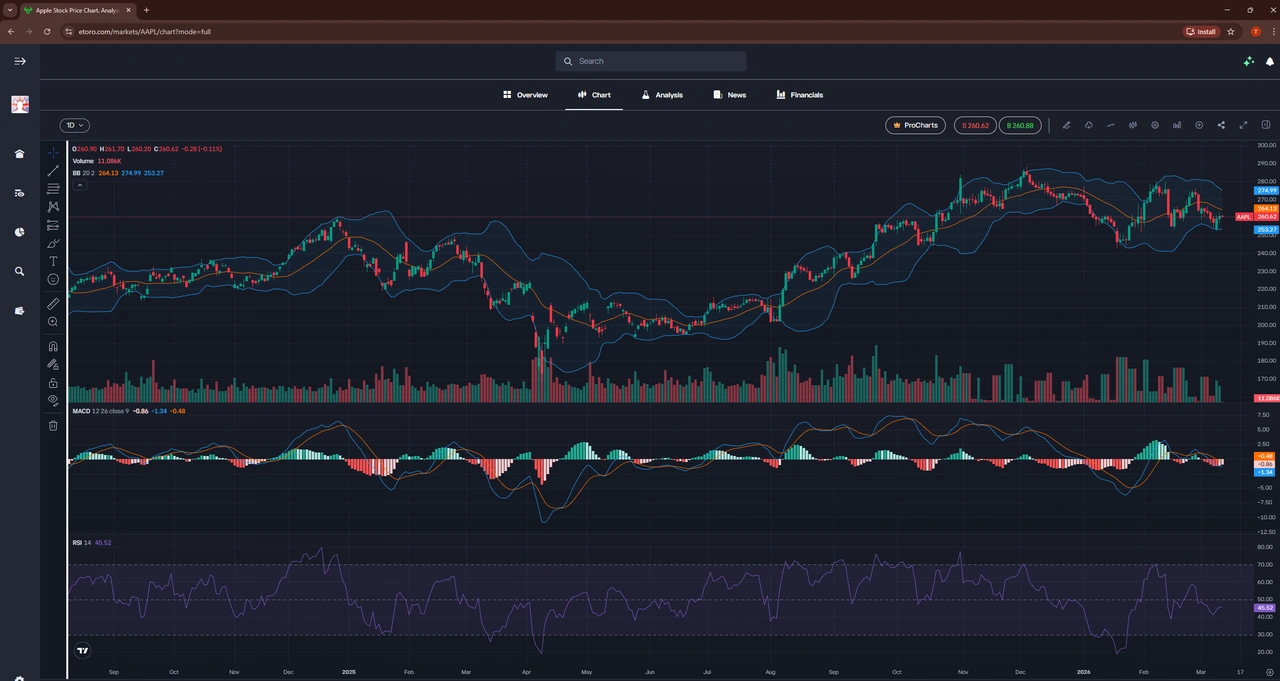Select the Apple Stock Price Chart browser tab

click(79, 10)
